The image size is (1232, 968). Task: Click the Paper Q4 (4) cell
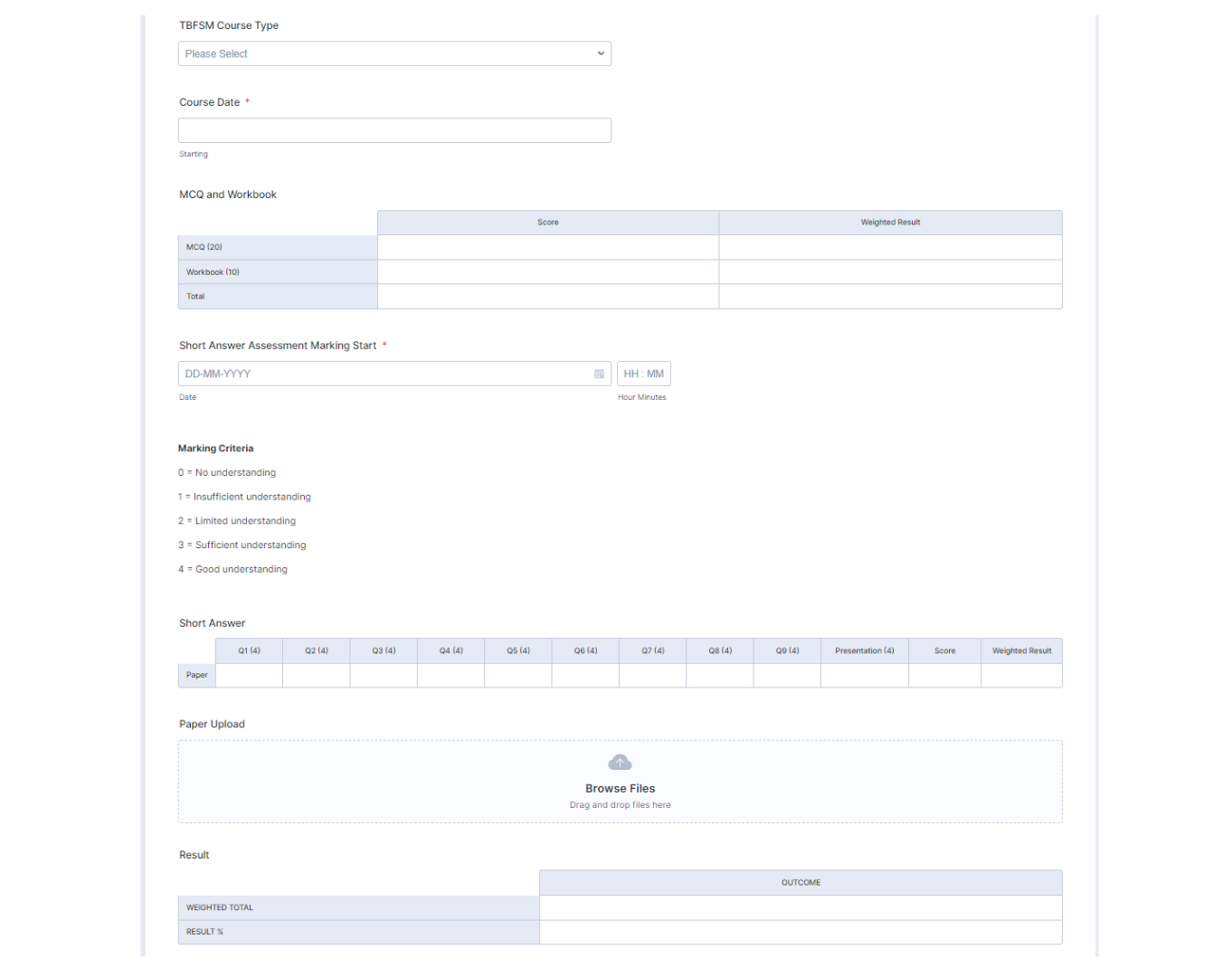tap(450, 675)
